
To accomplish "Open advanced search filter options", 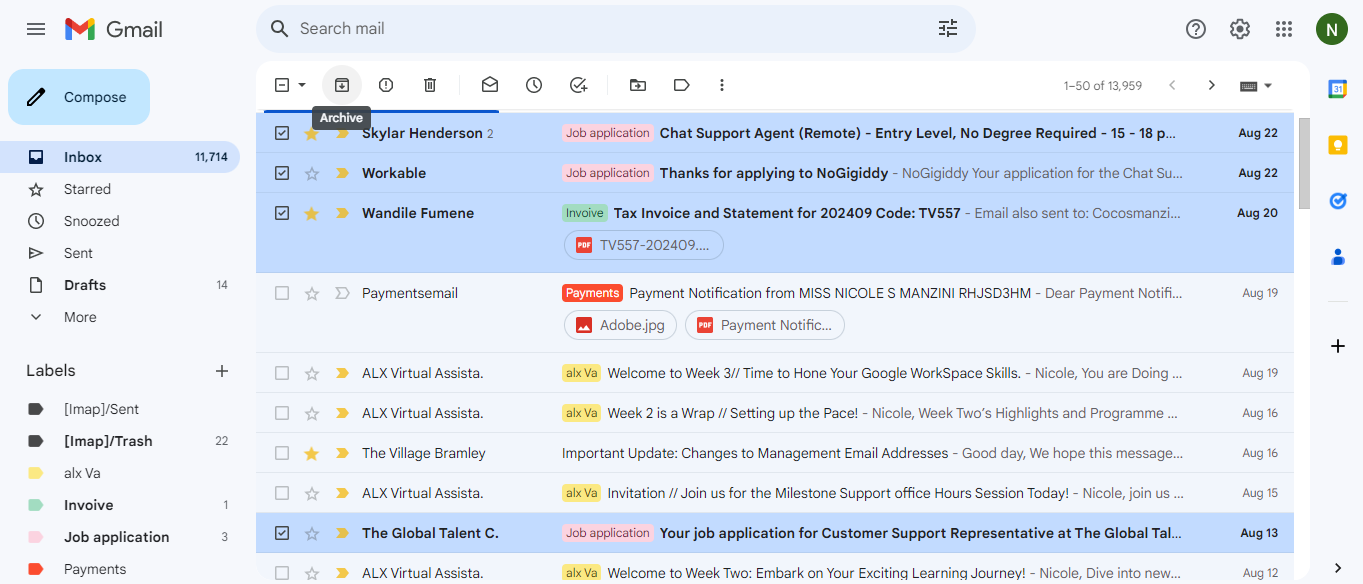I will click(947, 28).
